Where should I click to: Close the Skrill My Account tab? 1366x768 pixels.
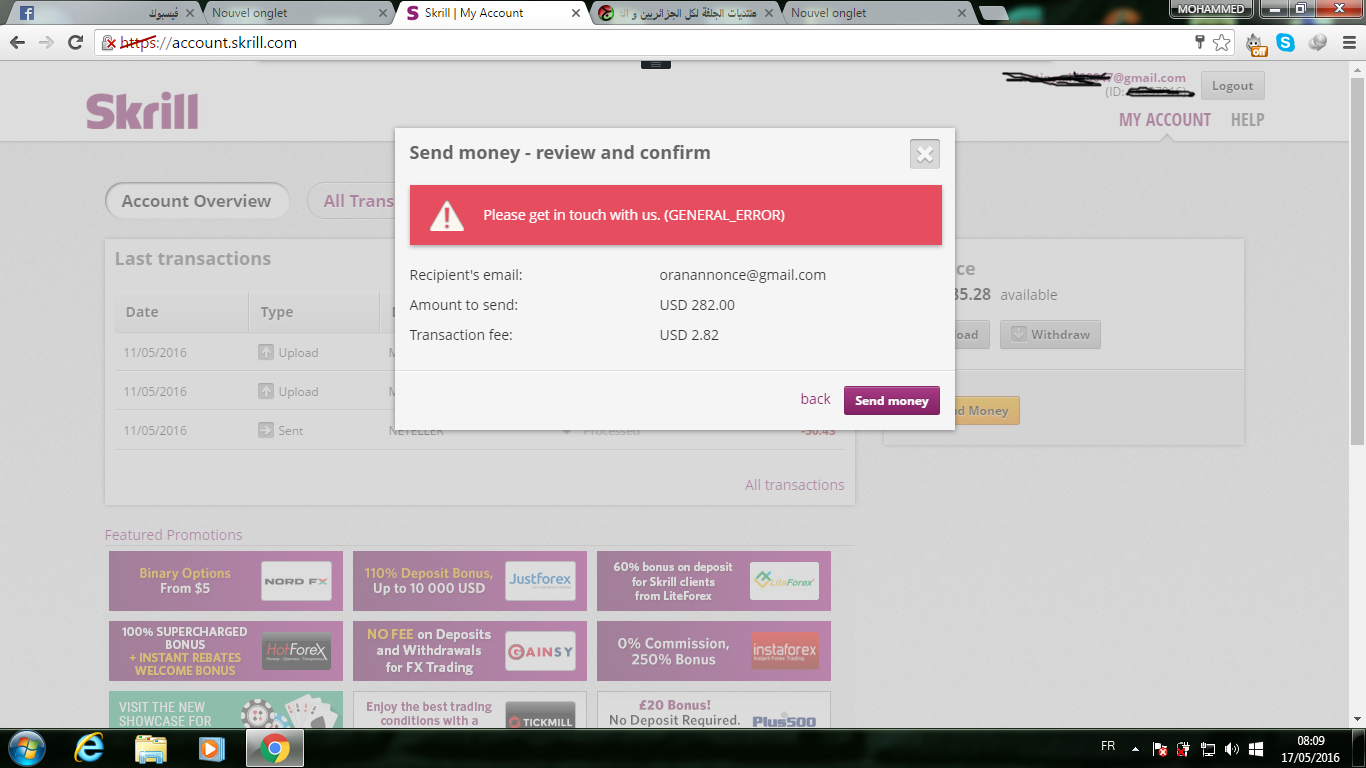pos(575,13)
